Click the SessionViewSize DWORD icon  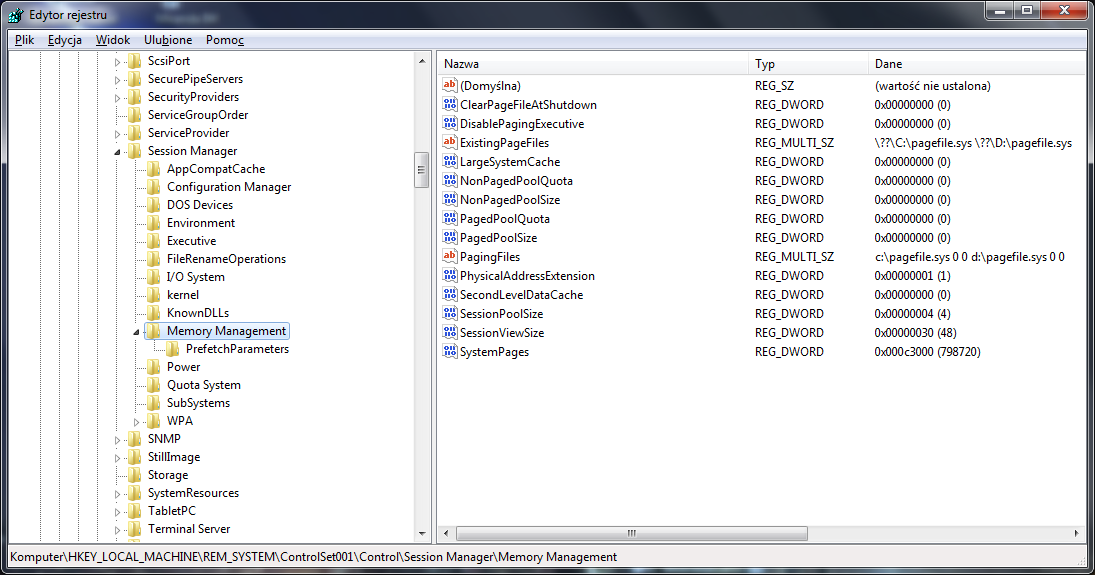[450, 333]
